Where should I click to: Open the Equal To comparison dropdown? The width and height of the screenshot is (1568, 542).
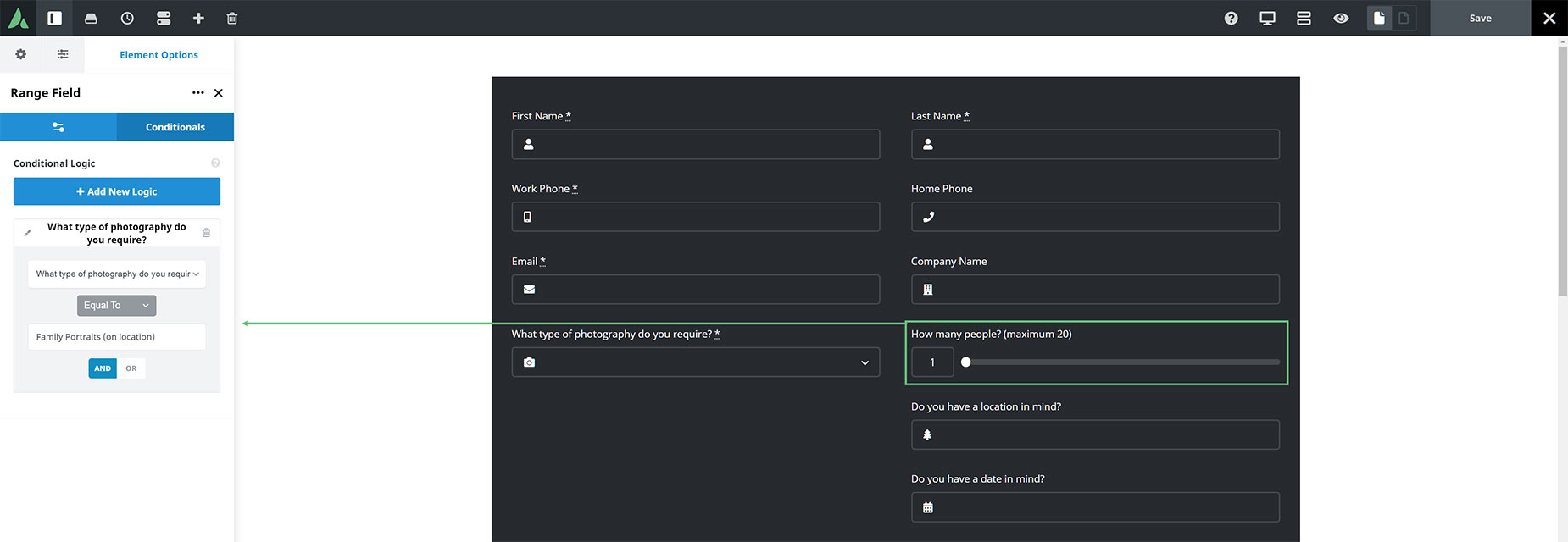(x=116, y=306)
